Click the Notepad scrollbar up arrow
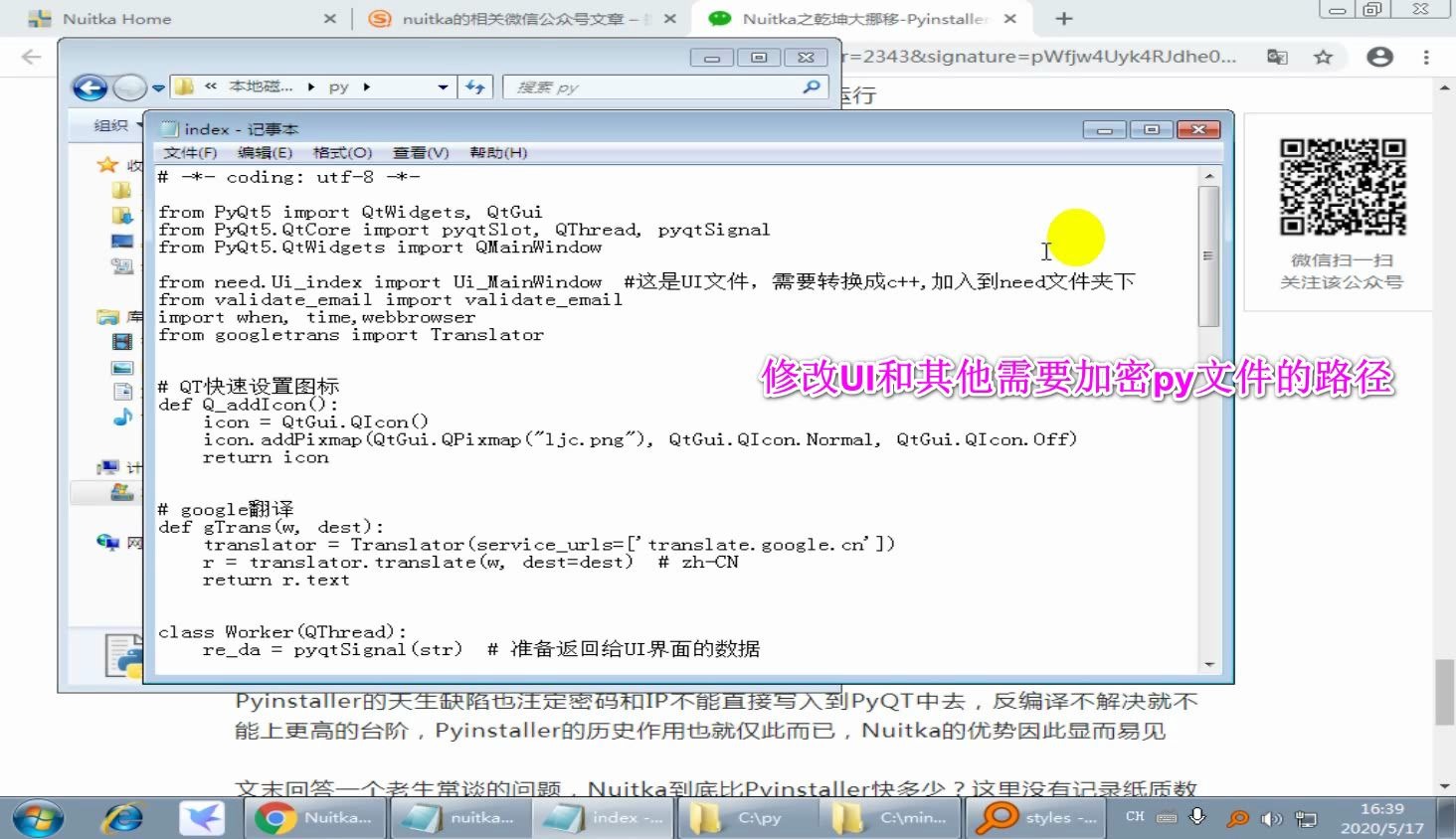This screenshot has height=839, width=1456. [1209, 176]
